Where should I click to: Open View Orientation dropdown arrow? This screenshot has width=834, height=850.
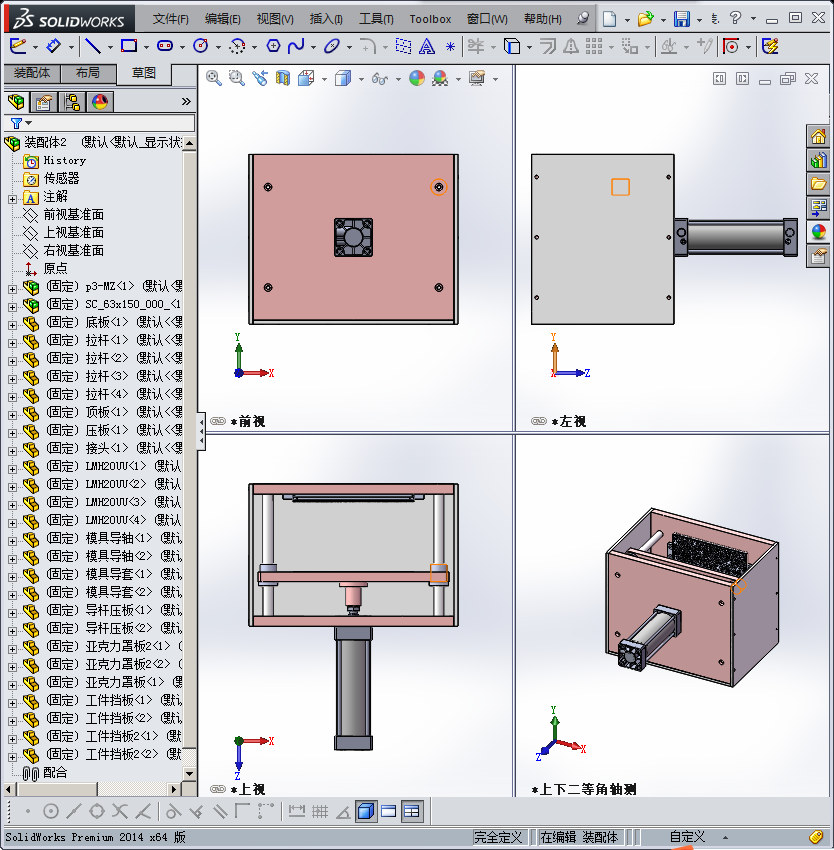pyautogui.click(x=324, y=80)
